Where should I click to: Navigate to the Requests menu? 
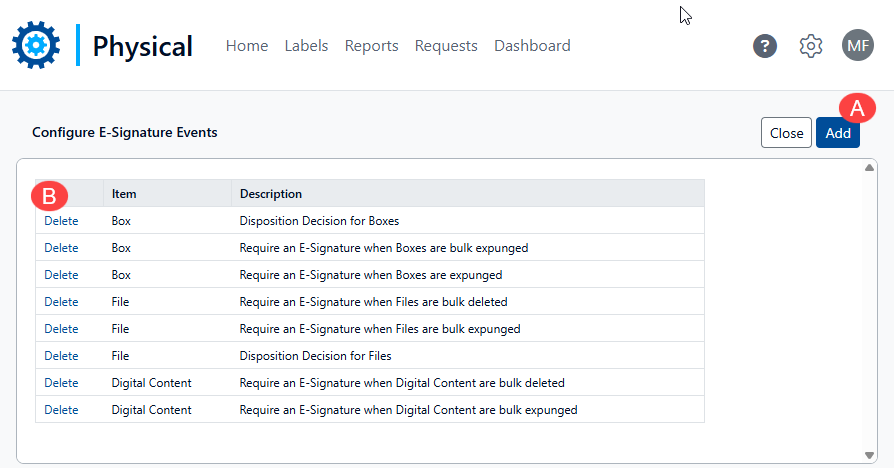pyautogui.click(x=446, y=46)
